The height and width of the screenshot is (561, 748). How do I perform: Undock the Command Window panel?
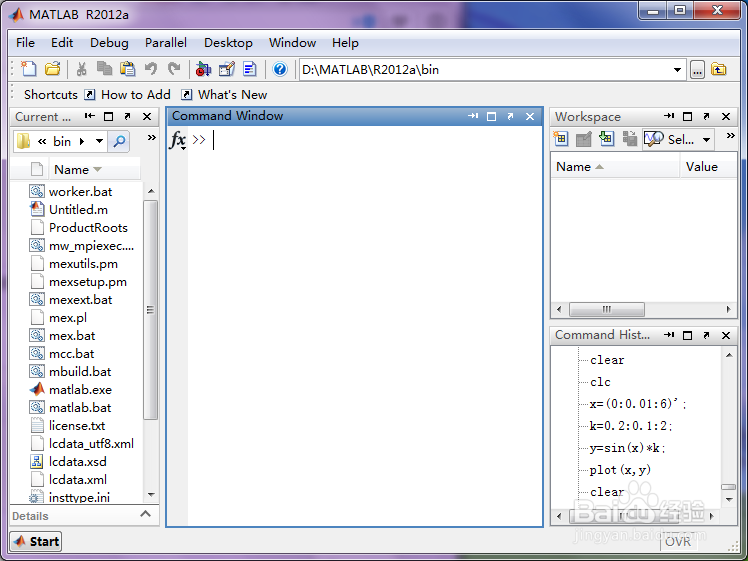(x=510, y=116)
